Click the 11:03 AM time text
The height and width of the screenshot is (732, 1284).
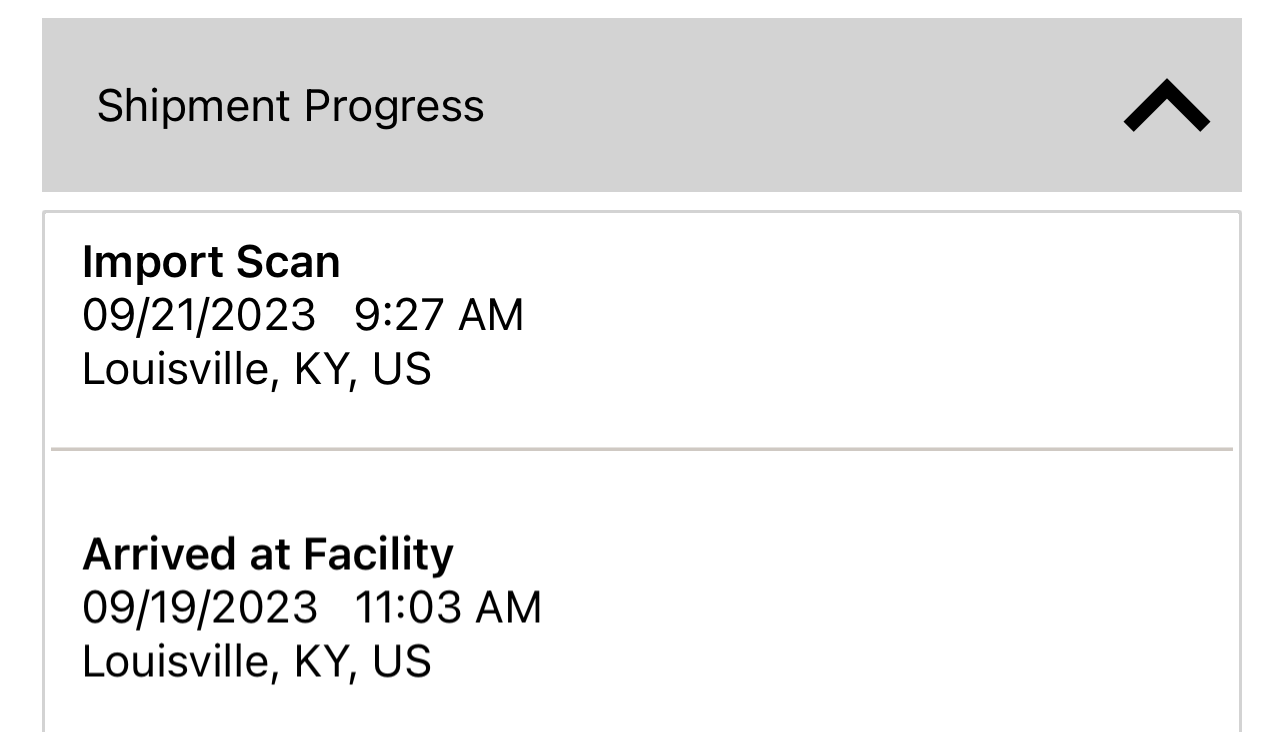(449, 608)
